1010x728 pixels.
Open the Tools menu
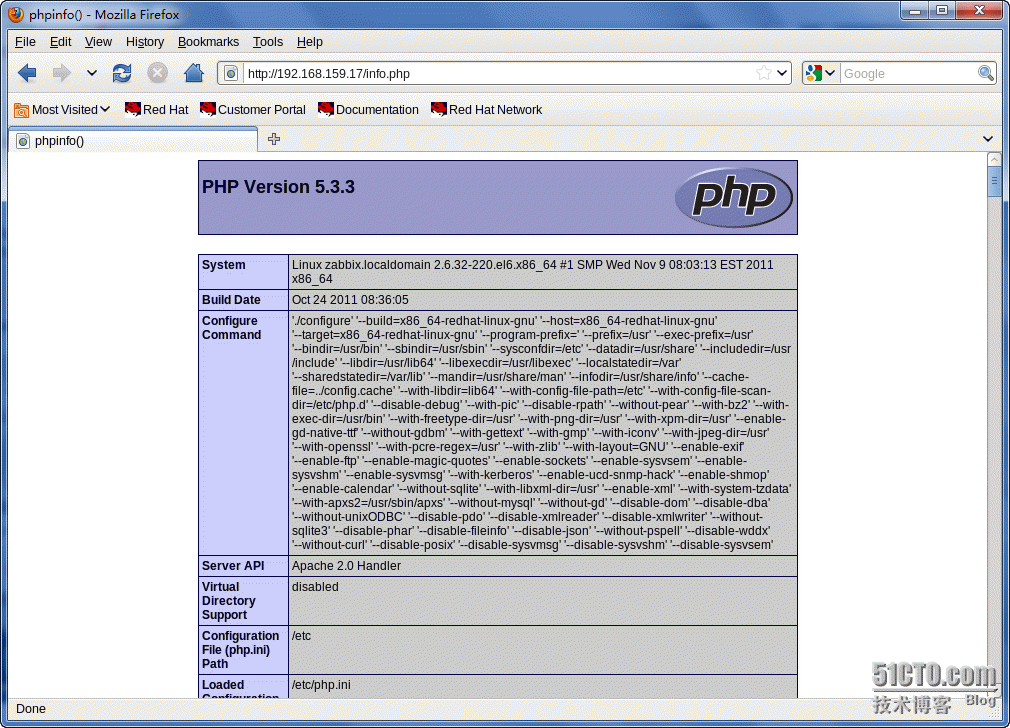point(267,42)
